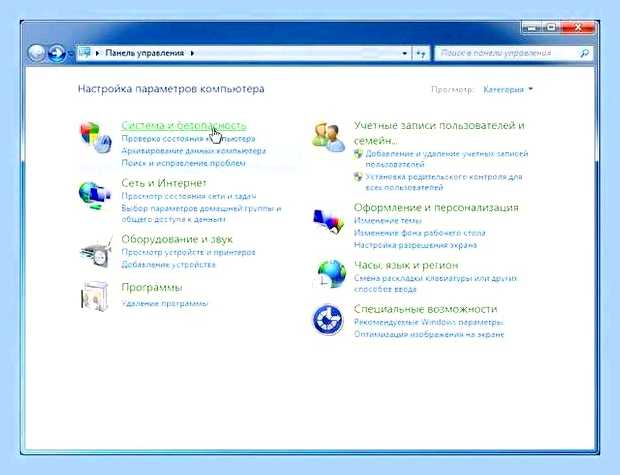This screenshot has height=475, width=620.
Task: Click the Ease of Access icon
Action: click(328, 319)
